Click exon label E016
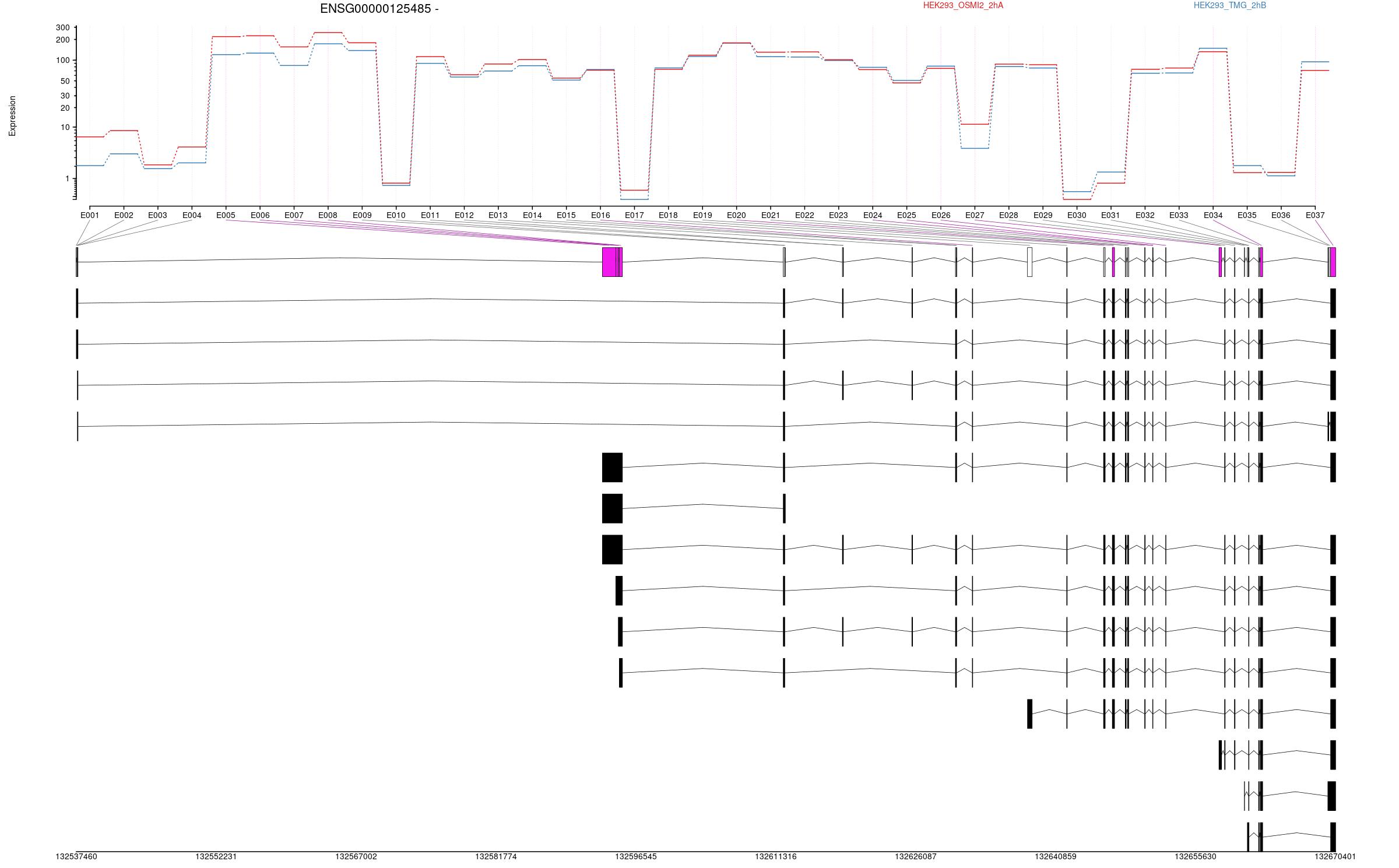The width and height of the screenshot is (1399, 868). (600, 215)
